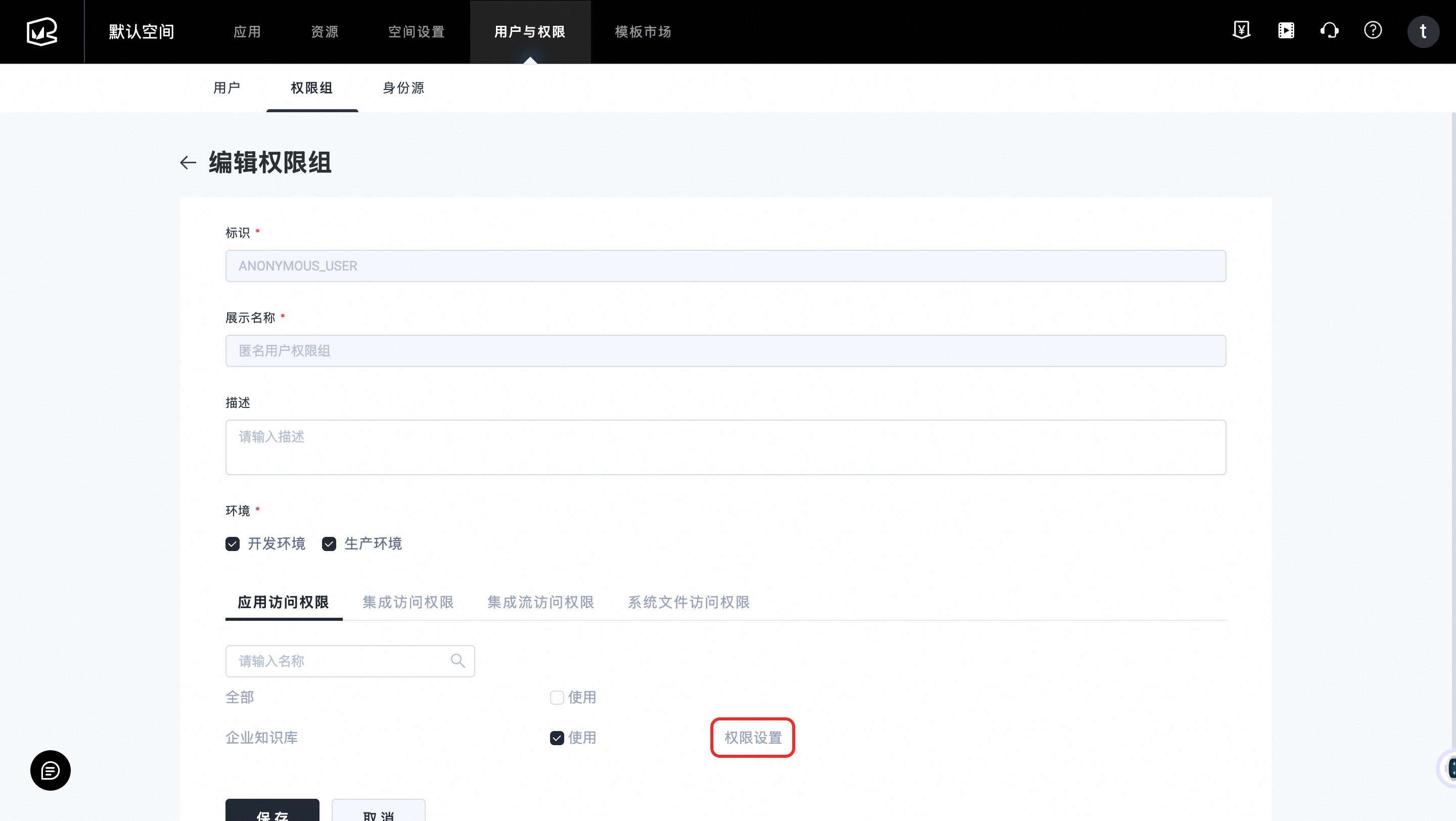Screen dimensions: 1456x821
Task: Click the 取消 button
Action: (x=378, y=812)
